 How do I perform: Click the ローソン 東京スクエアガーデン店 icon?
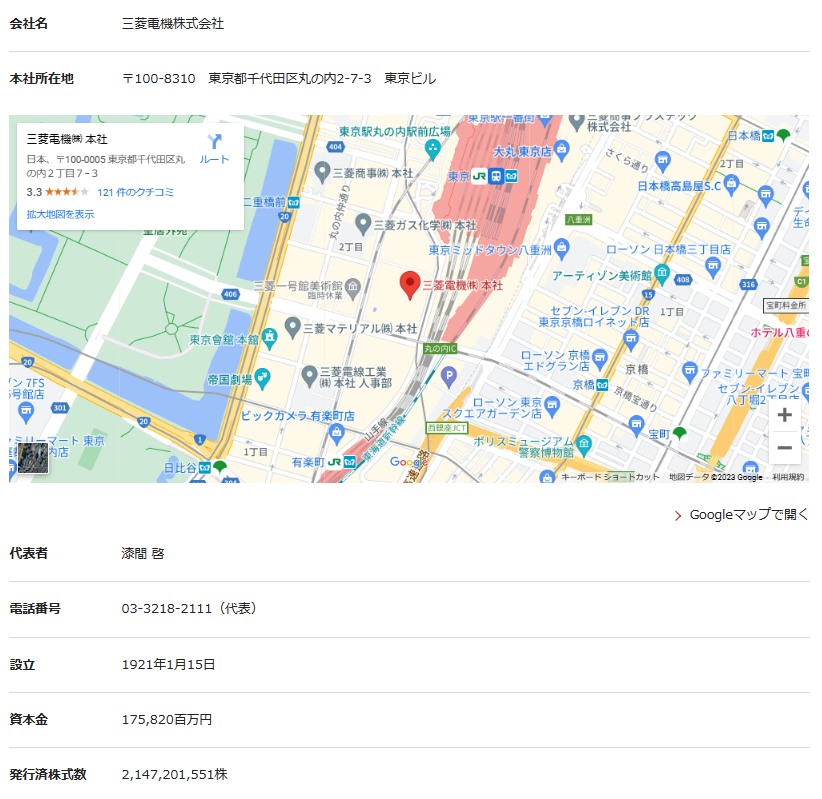click(552, 406)
